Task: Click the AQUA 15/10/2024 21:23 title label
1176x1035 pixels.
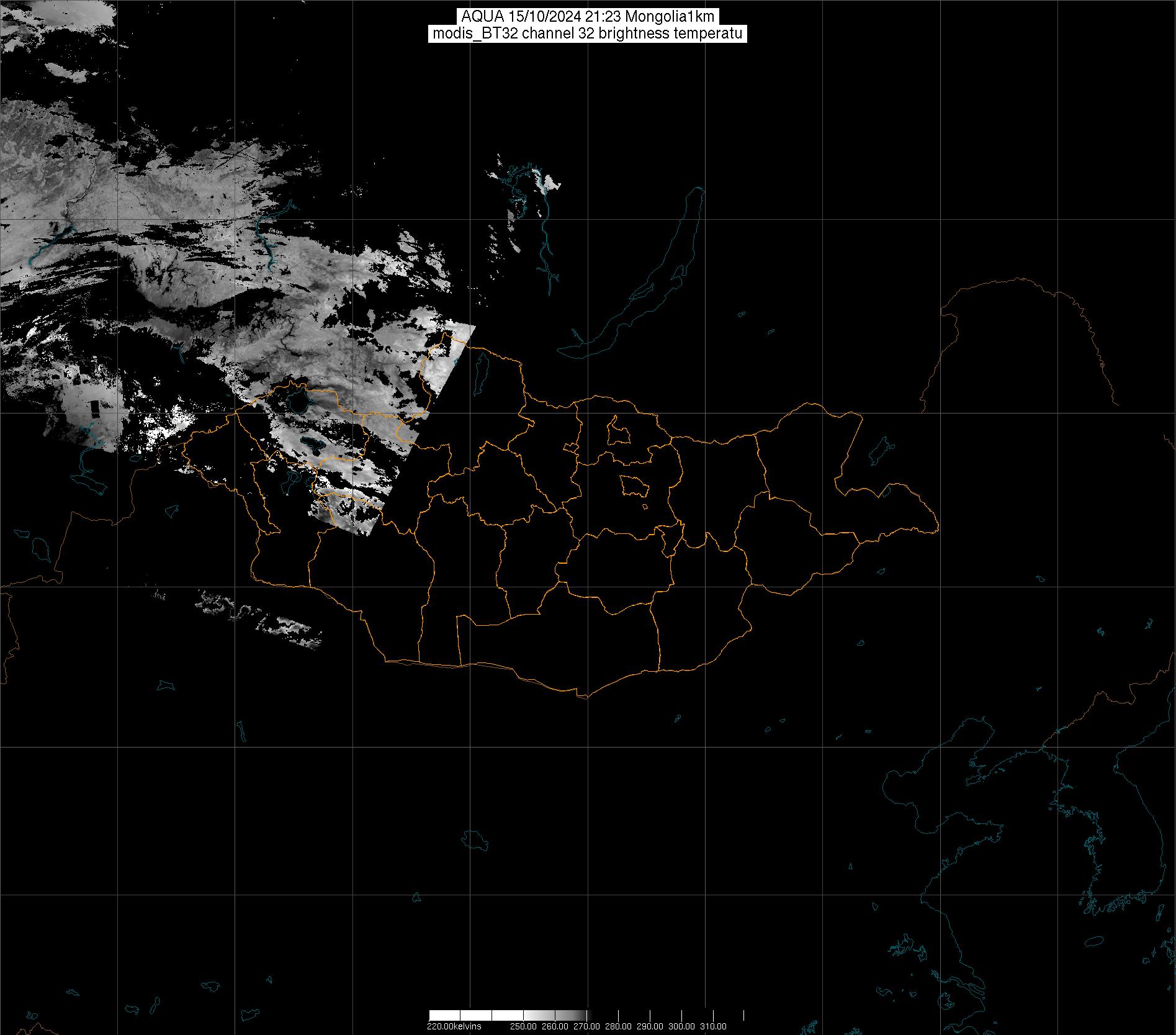Action: 587,17
